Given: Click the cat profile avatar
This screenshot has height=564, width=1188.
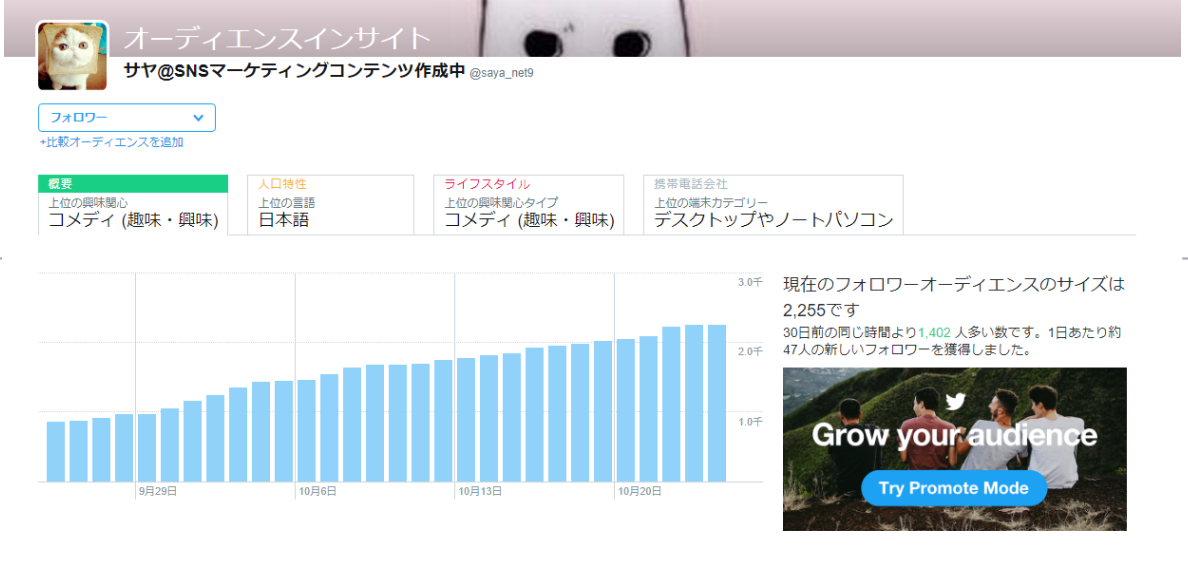Looking at the screenshot, I should pyautogui.click(x=73, y=56).
